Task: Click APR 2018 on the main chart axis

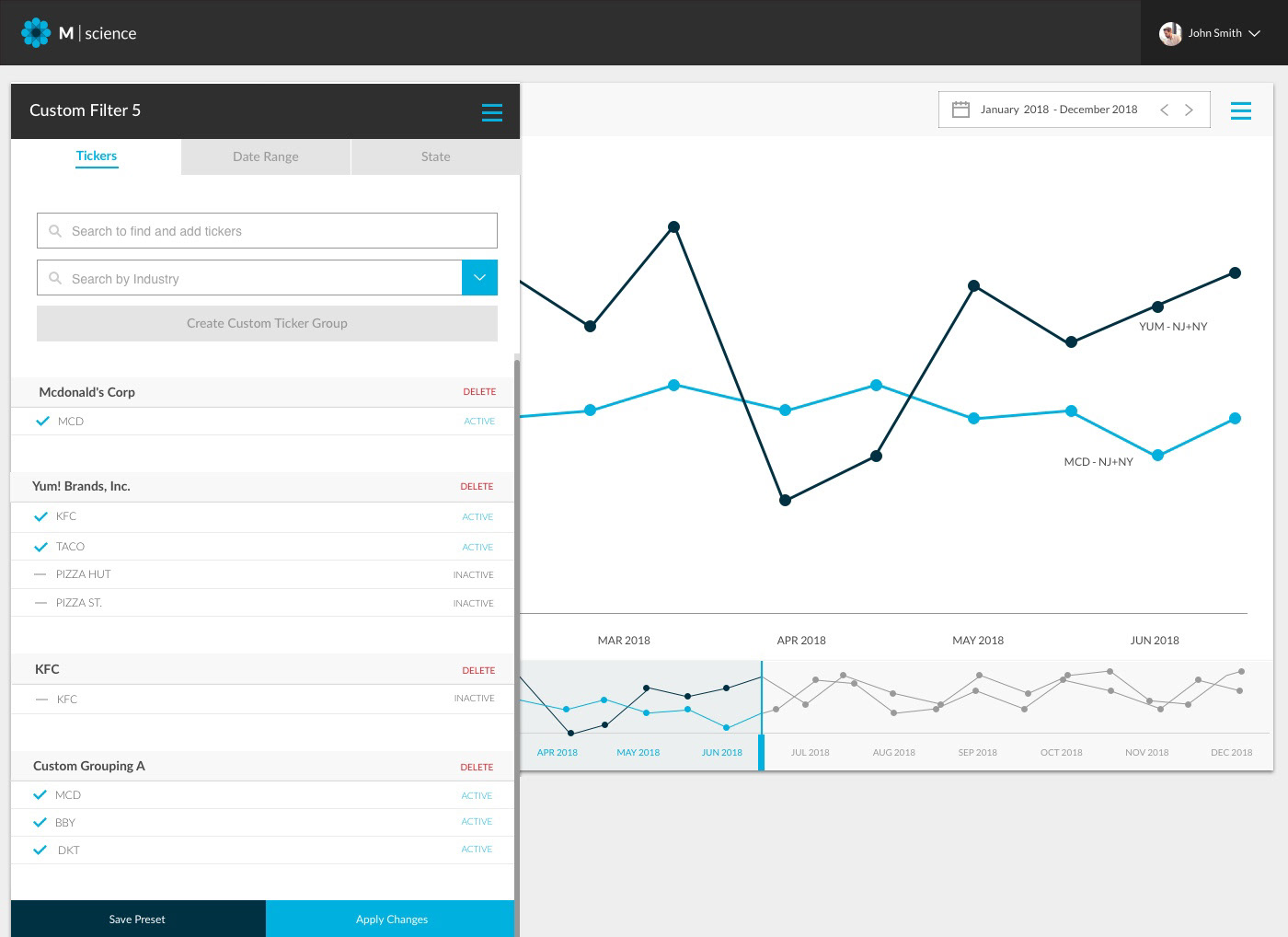Action: tap(801, 640)
